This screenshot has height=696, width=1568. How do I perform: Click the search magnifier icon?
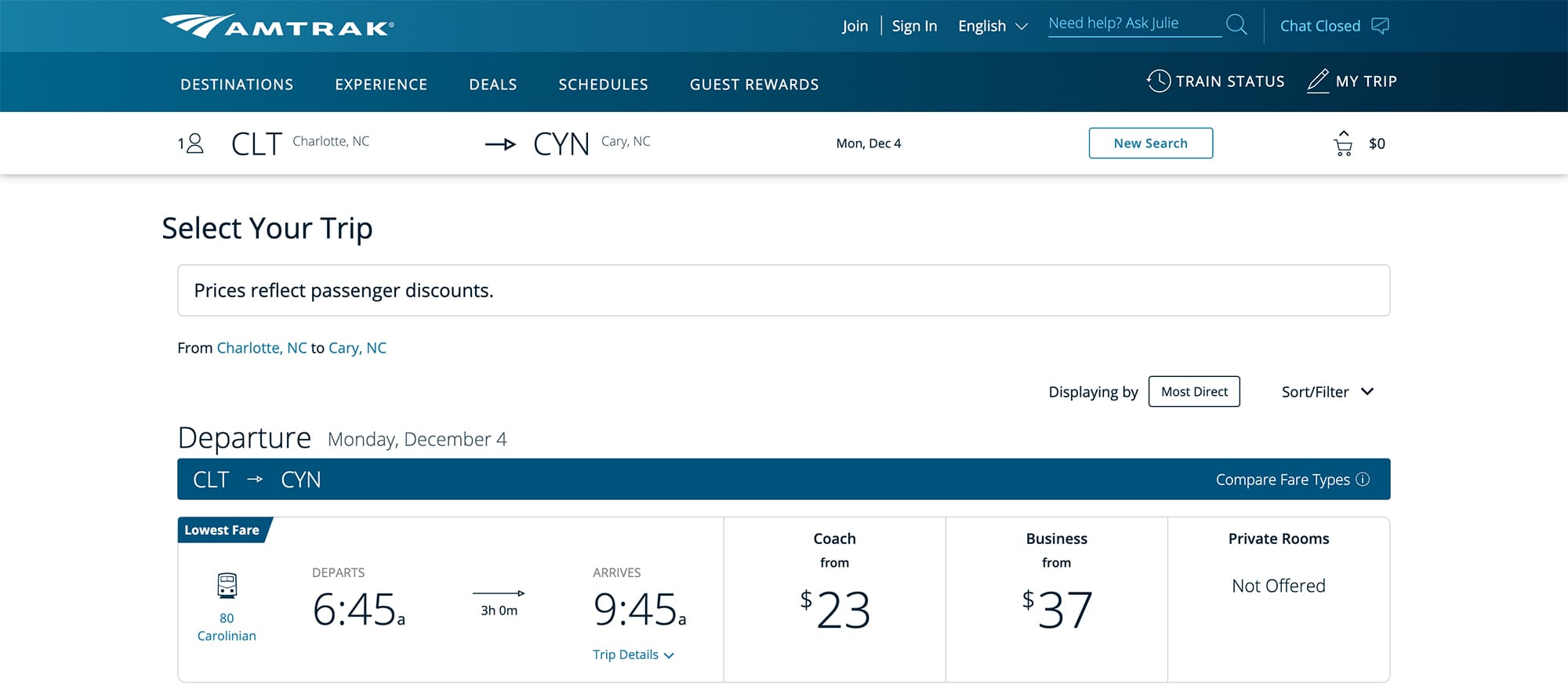(1236, 24)
